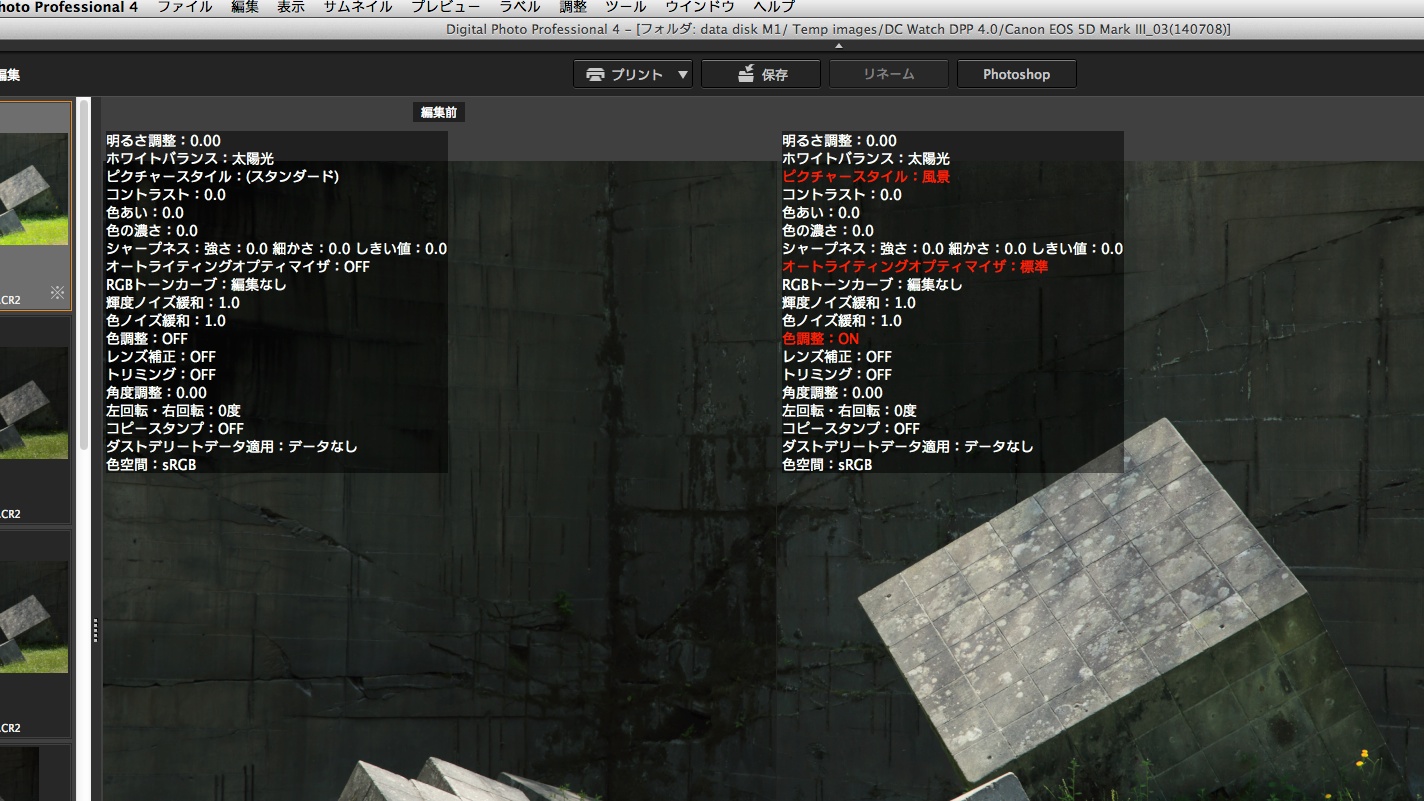The image size is (1424, 801).
Task: Open the ツール menu
Action: point(626,7)
